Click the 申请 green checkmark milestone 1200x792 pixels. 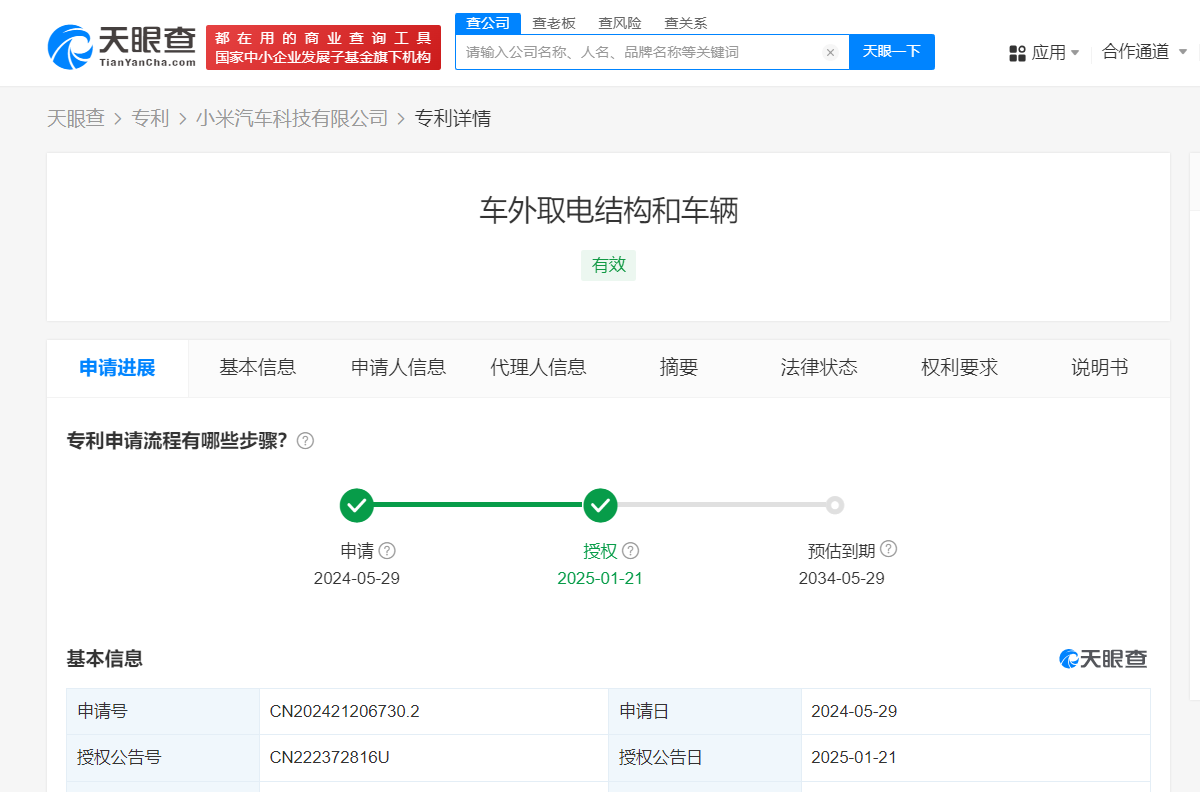[x=357, y=506]
